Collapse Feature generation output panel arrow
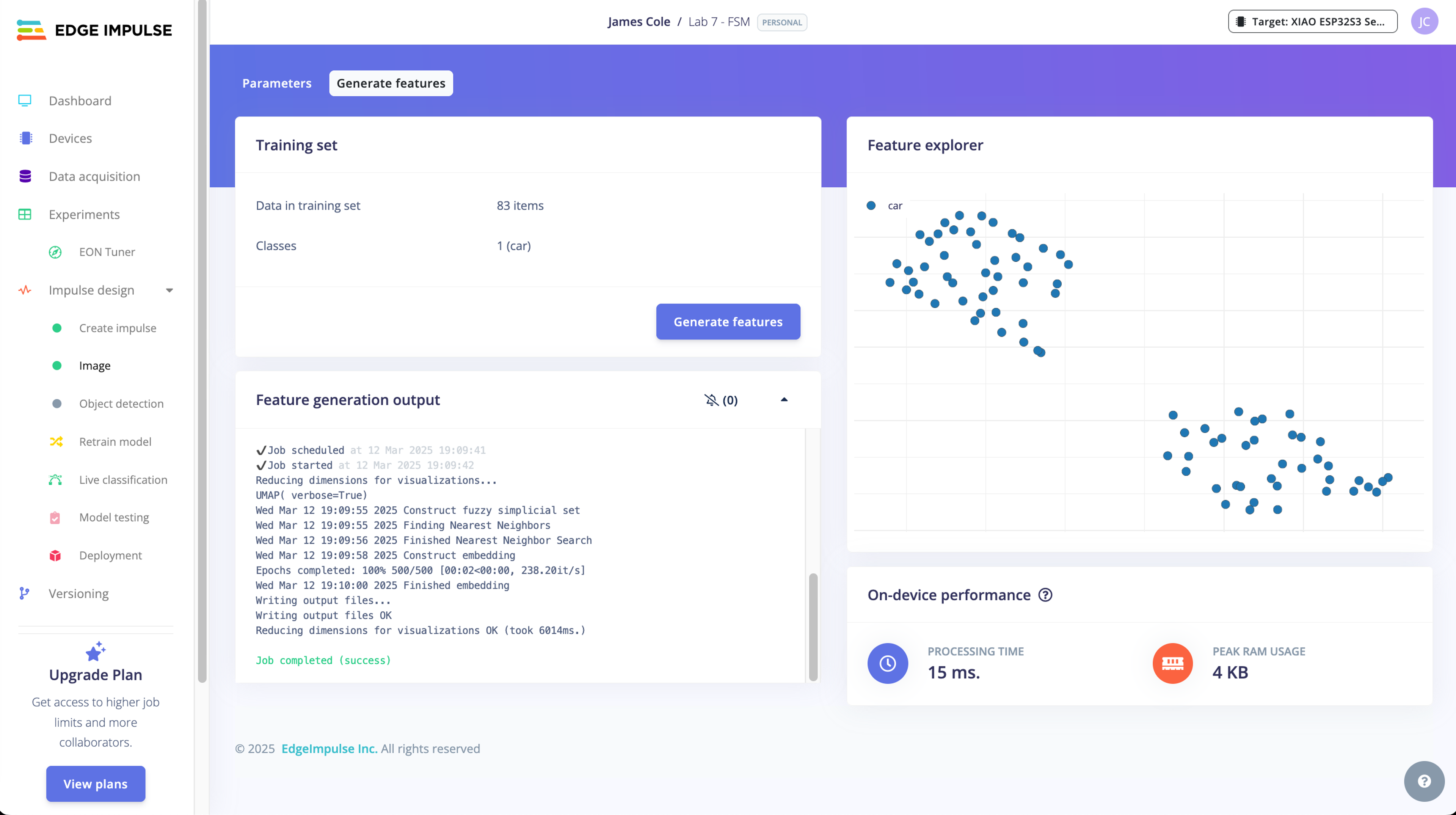The image size is (1456, 815). (x=784, y=400)
